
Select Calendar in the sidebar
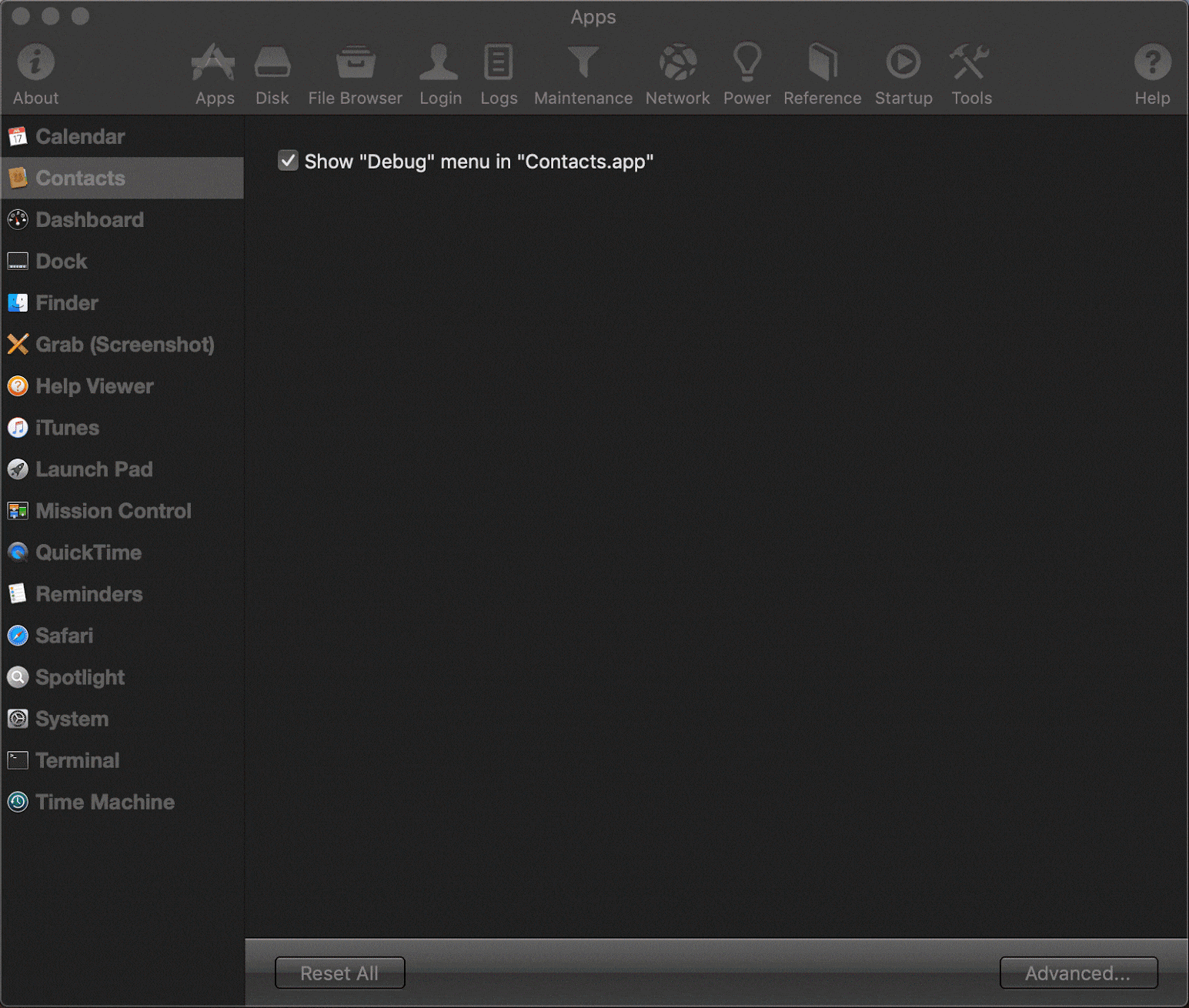(x=122, y=137)
